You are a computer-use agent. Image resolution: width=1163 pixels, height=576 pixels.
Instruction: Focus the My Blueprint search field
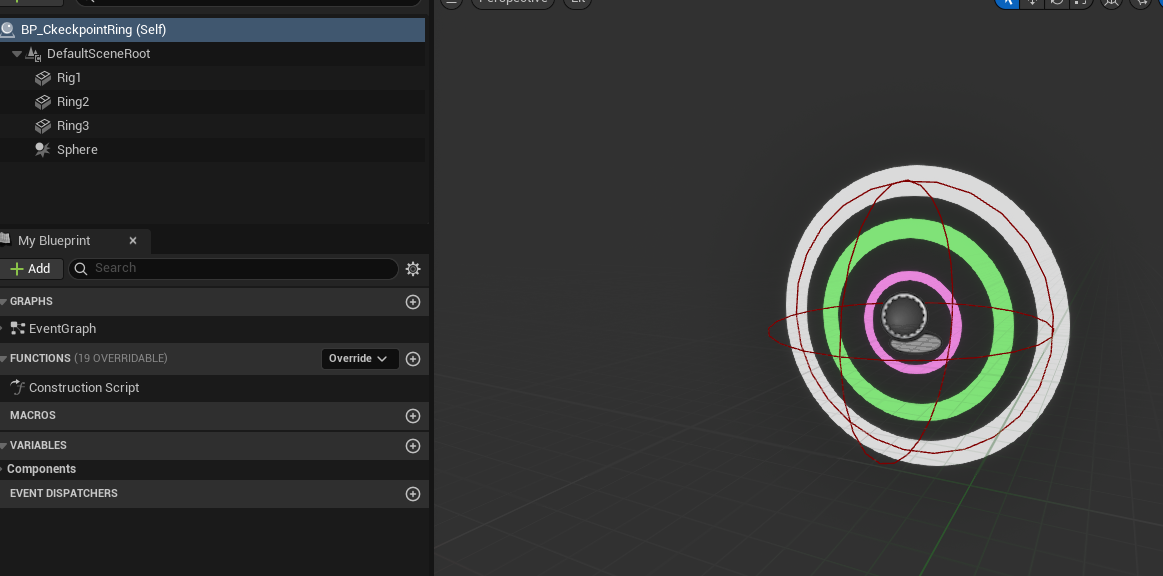tap(233, 268)
